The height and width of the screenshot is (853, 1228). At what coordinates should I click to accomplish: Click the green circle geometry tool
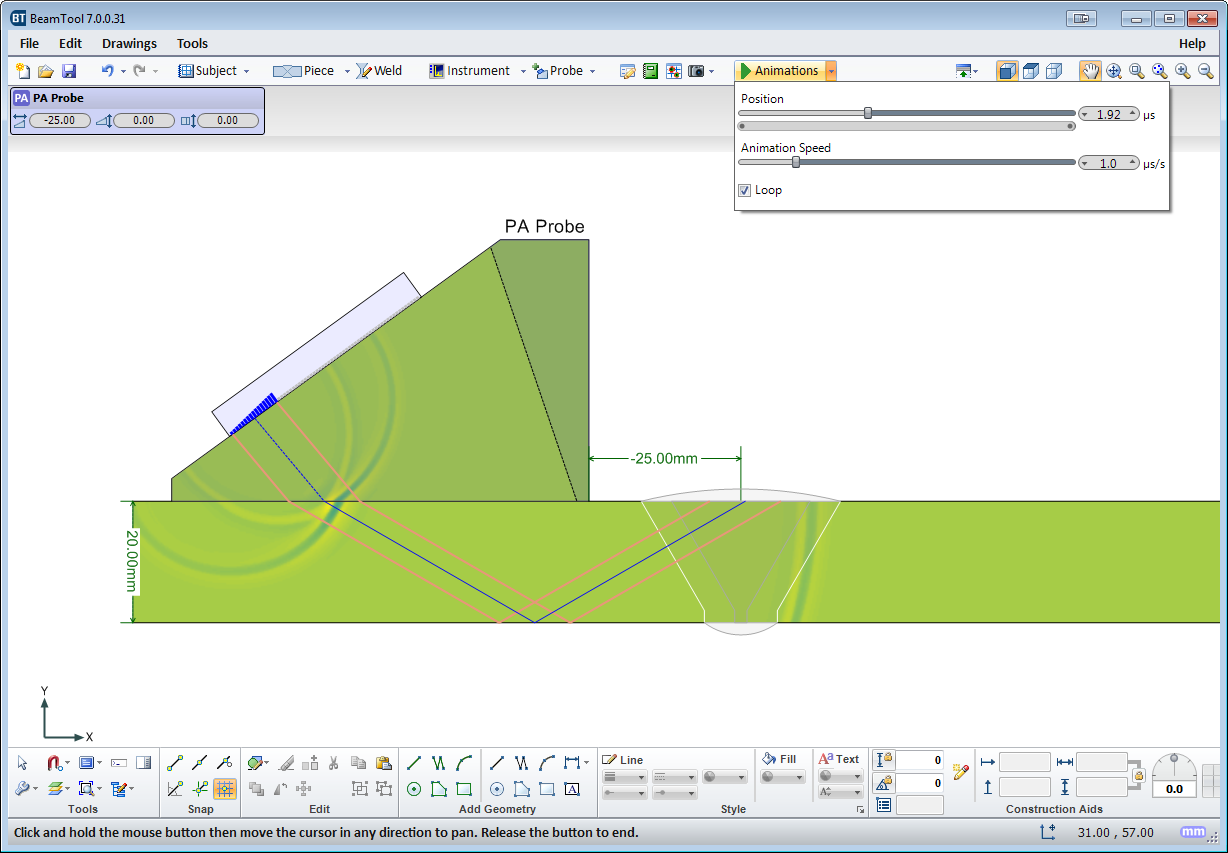[x=414, y=789]
